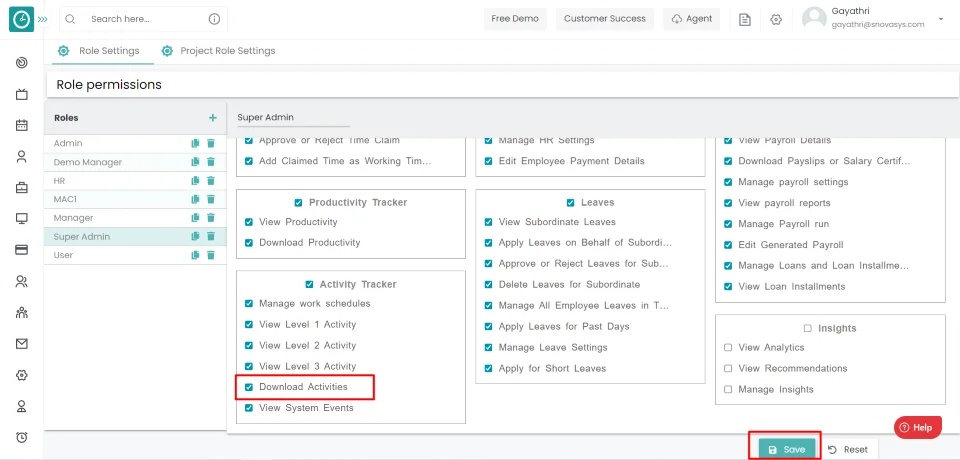Open the sidebar alarm clock icon
The height and width of the screenshot is (460, 960).
pos(21,437)
